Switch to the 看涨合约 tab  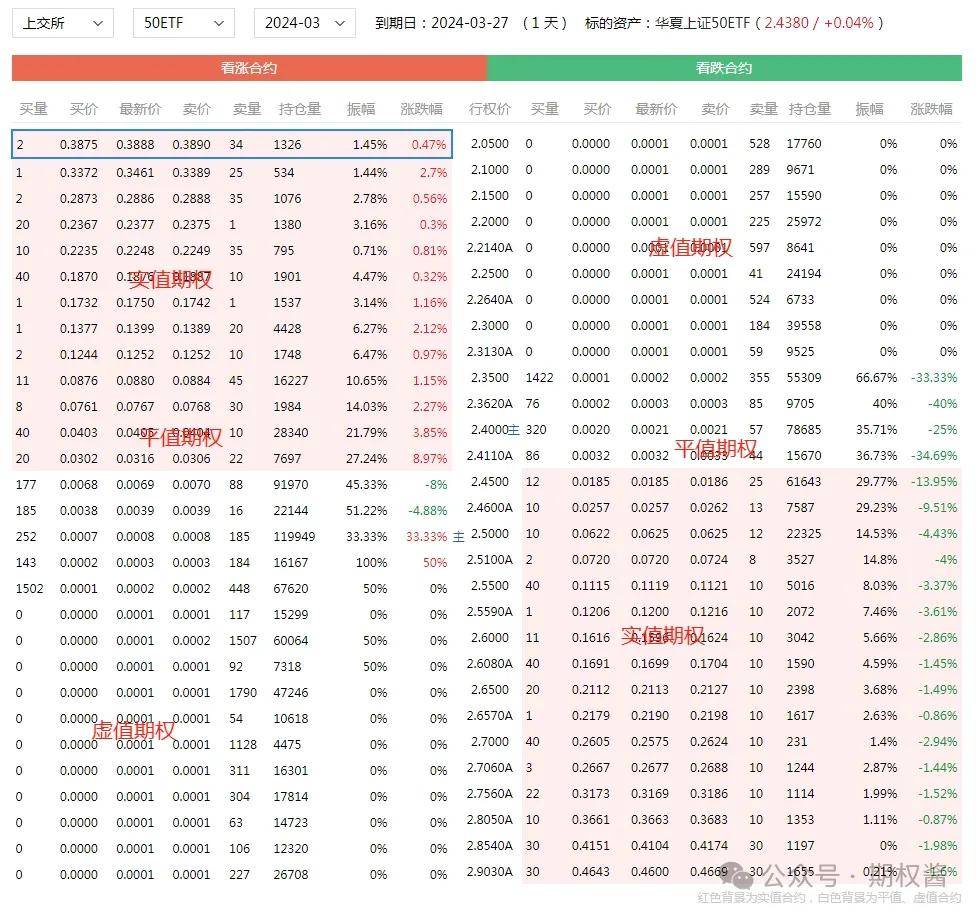pos(249,68)
